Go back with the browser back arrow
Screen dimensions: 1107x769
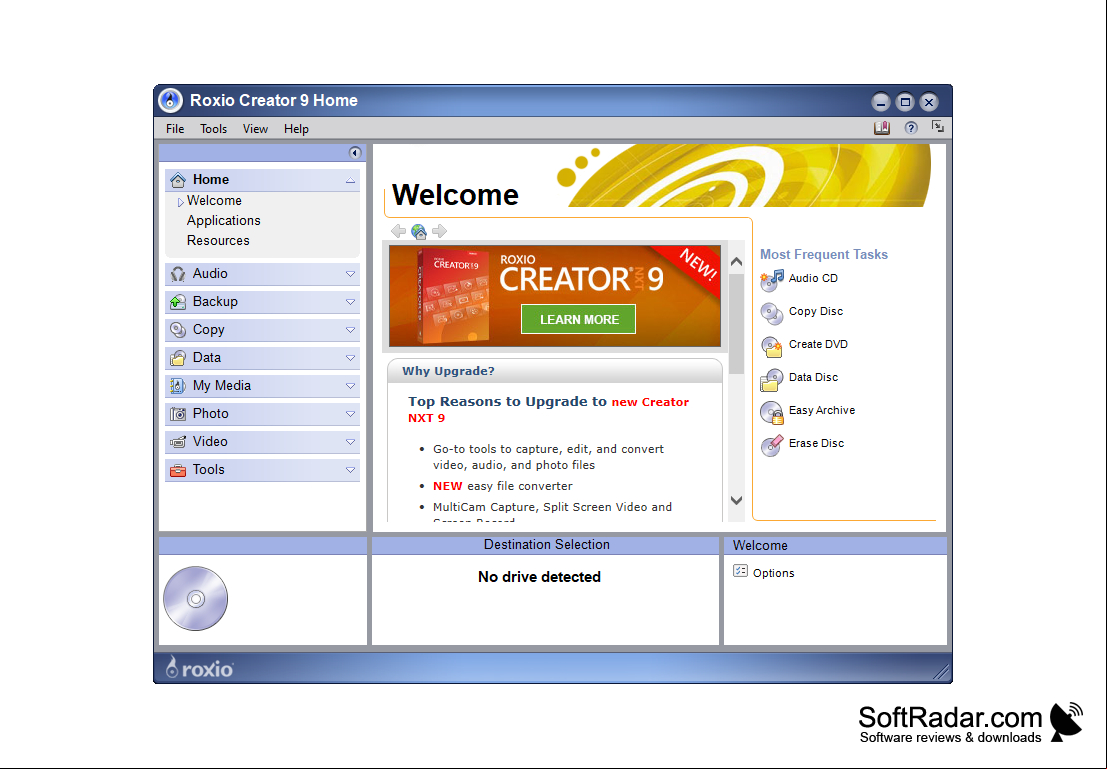398,231
